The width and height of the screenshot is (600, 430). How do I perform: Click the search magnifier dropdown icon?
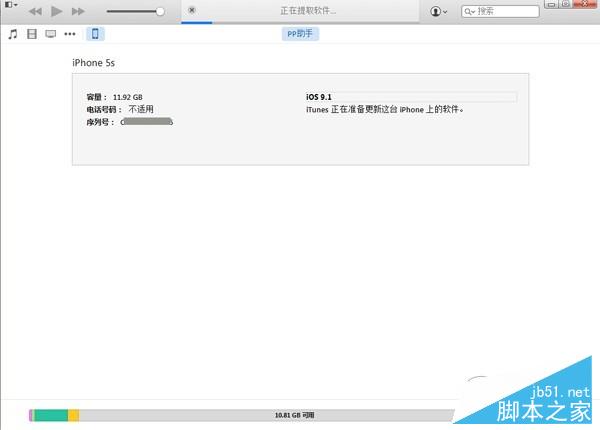(470, 12)
